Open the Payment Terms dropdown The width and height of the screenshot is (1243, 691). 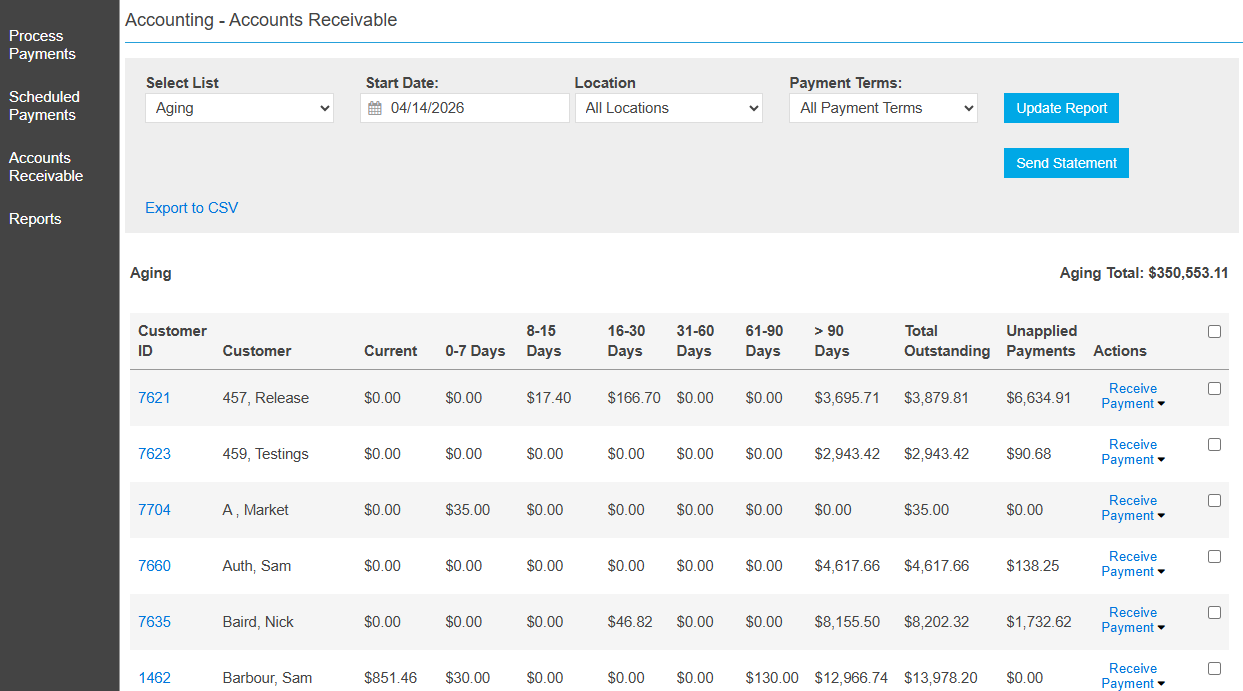tap(883, 107)
